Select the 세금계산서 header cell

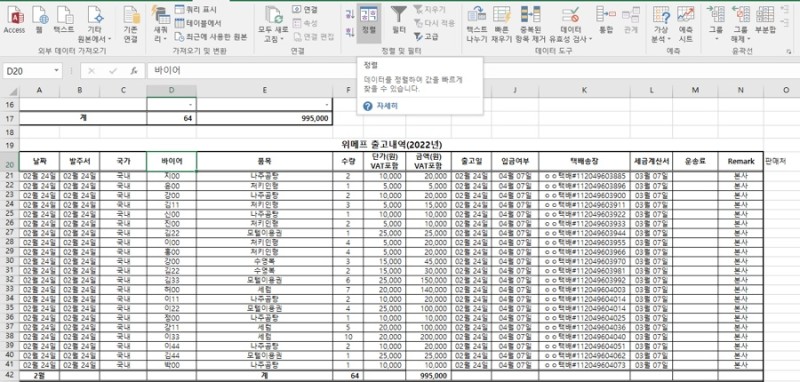[651, 161]
